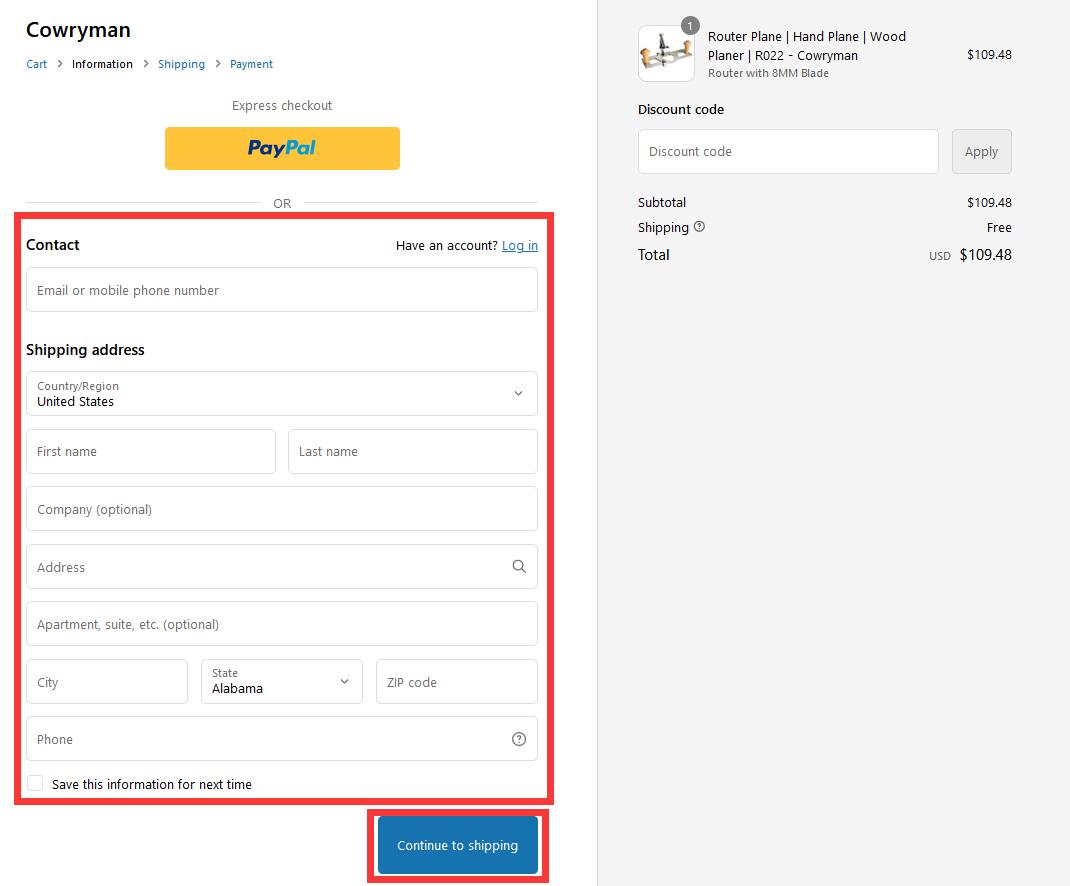Navigate to the Cart breadcrumb
The height and width of the screenshot is (886, 1070).
(x=36, y=63)
